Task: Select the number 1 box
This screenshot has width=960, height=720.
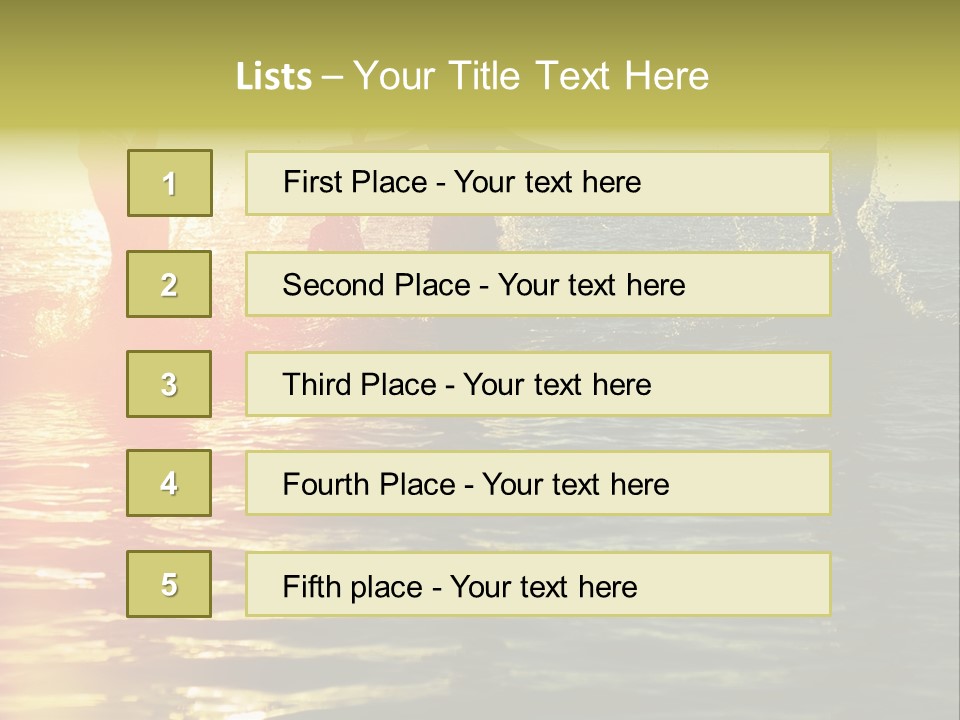Action: tap(170, 183)
